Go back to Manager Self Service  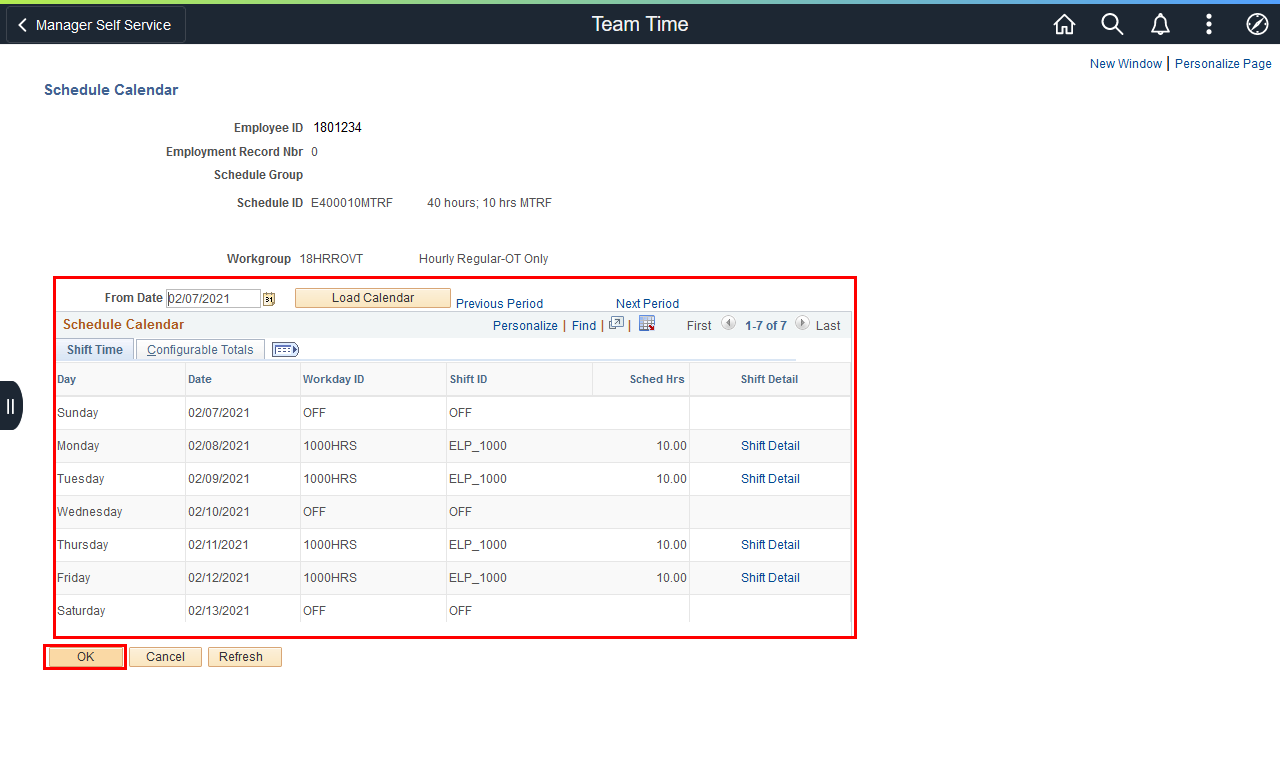96,25
